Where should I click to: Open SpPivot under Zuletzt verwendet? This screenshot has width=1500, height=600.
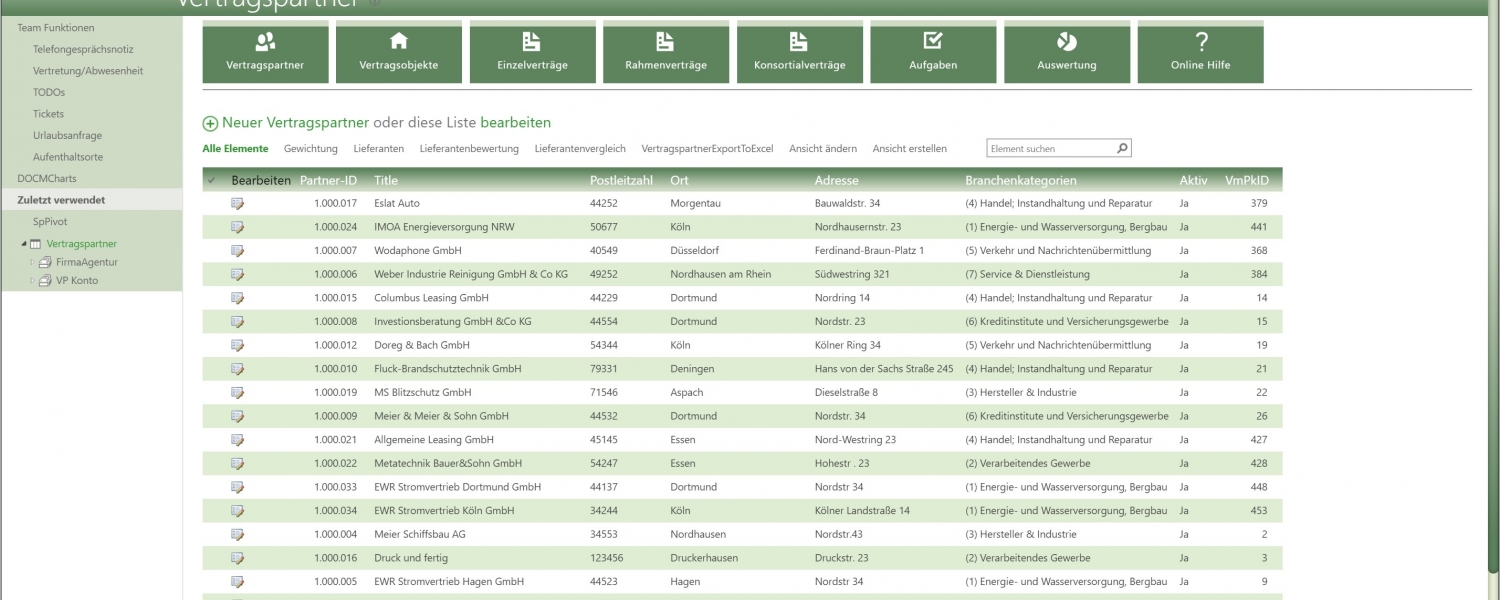(50, 222)
